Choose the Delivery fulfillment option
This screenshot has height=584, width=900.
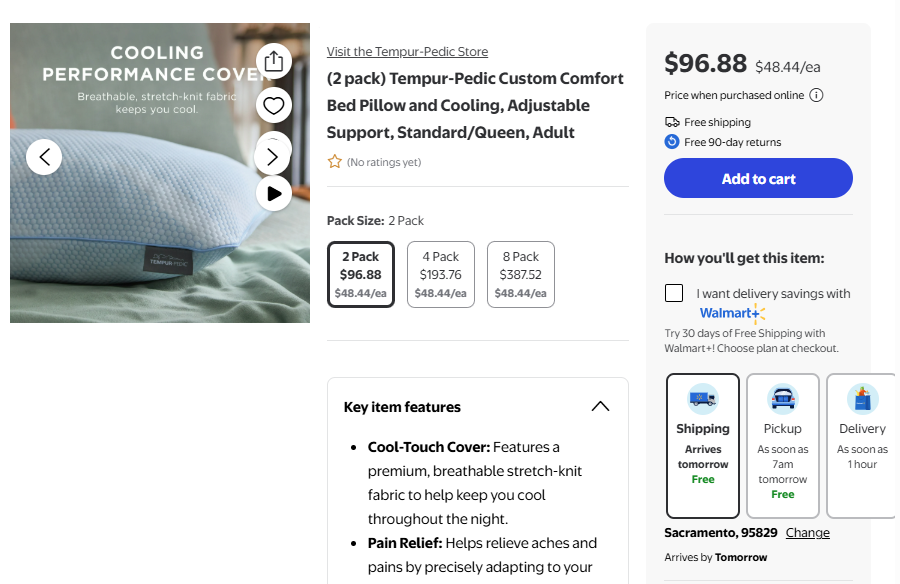[x=862, y=445]
